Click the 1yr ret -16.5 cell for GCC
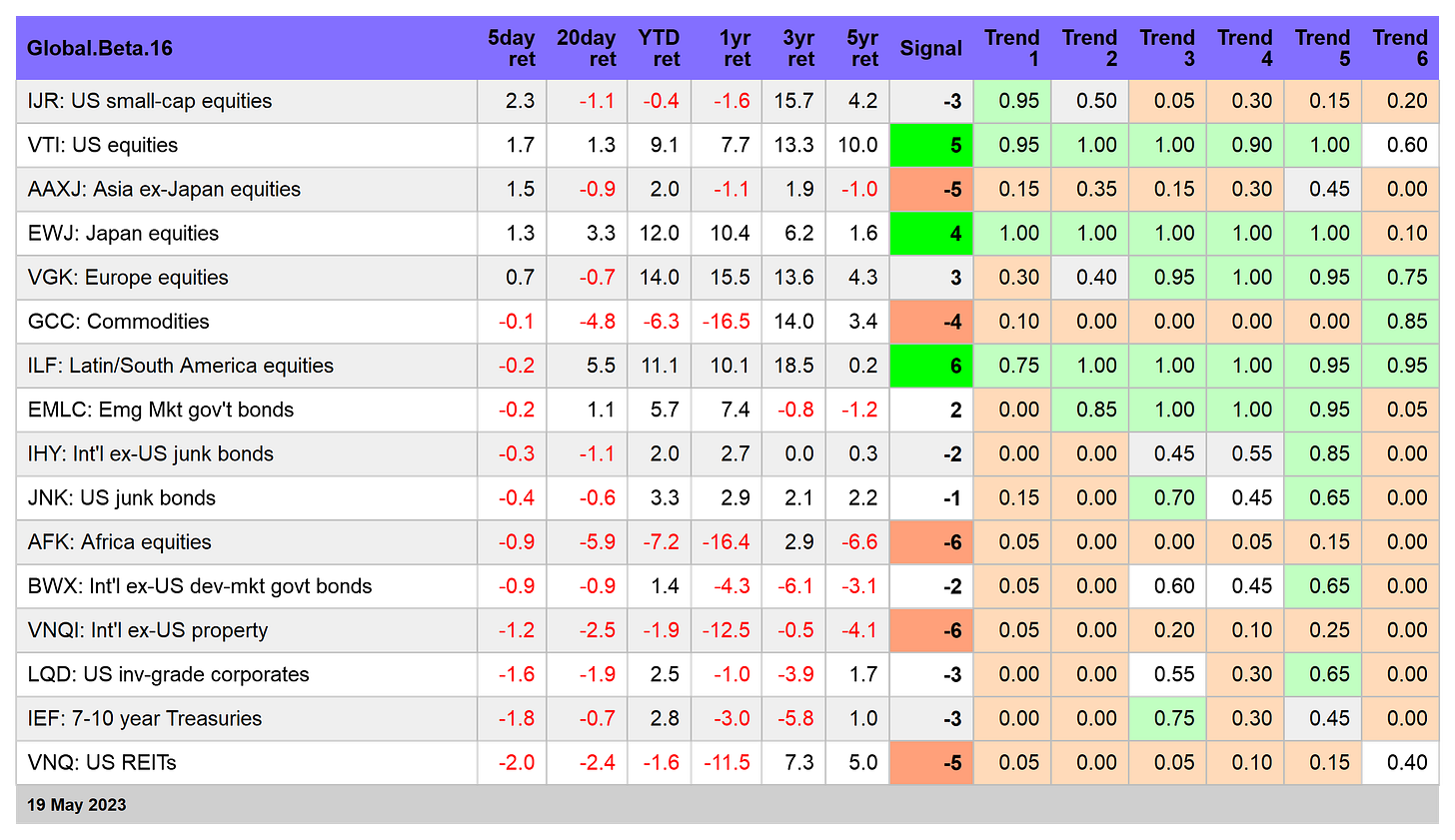This screenshot has height=840, width=1455. [727, 321]
